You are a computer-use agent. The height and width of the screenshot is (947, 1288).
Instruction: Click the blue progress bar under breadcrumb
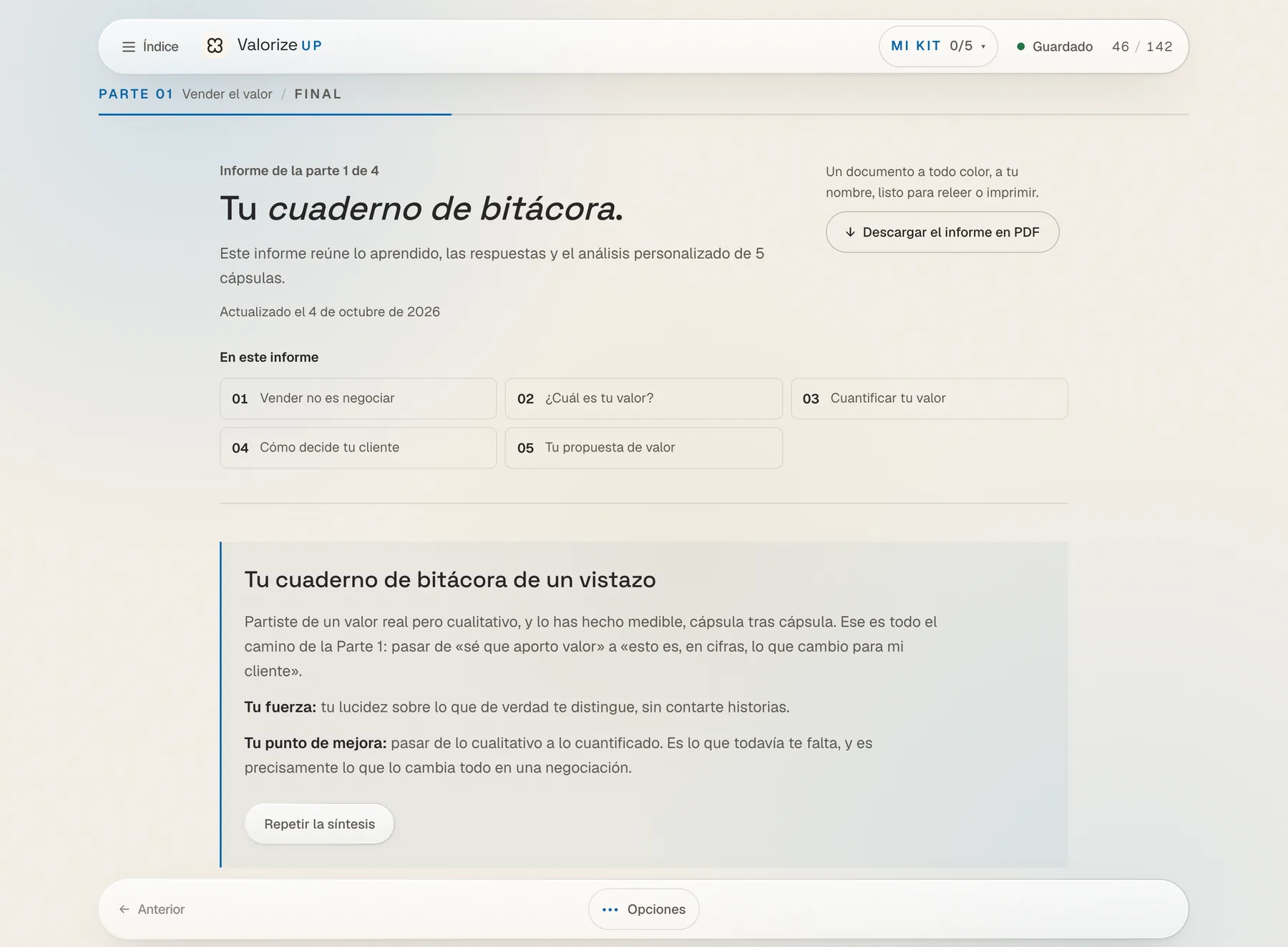(275, 114)
